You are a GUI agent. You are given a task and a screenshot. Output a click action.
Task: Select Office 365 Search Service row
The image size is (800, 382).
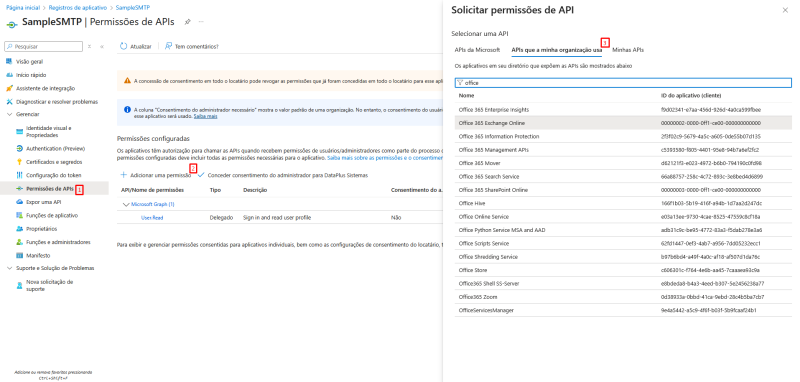[623, 176]
